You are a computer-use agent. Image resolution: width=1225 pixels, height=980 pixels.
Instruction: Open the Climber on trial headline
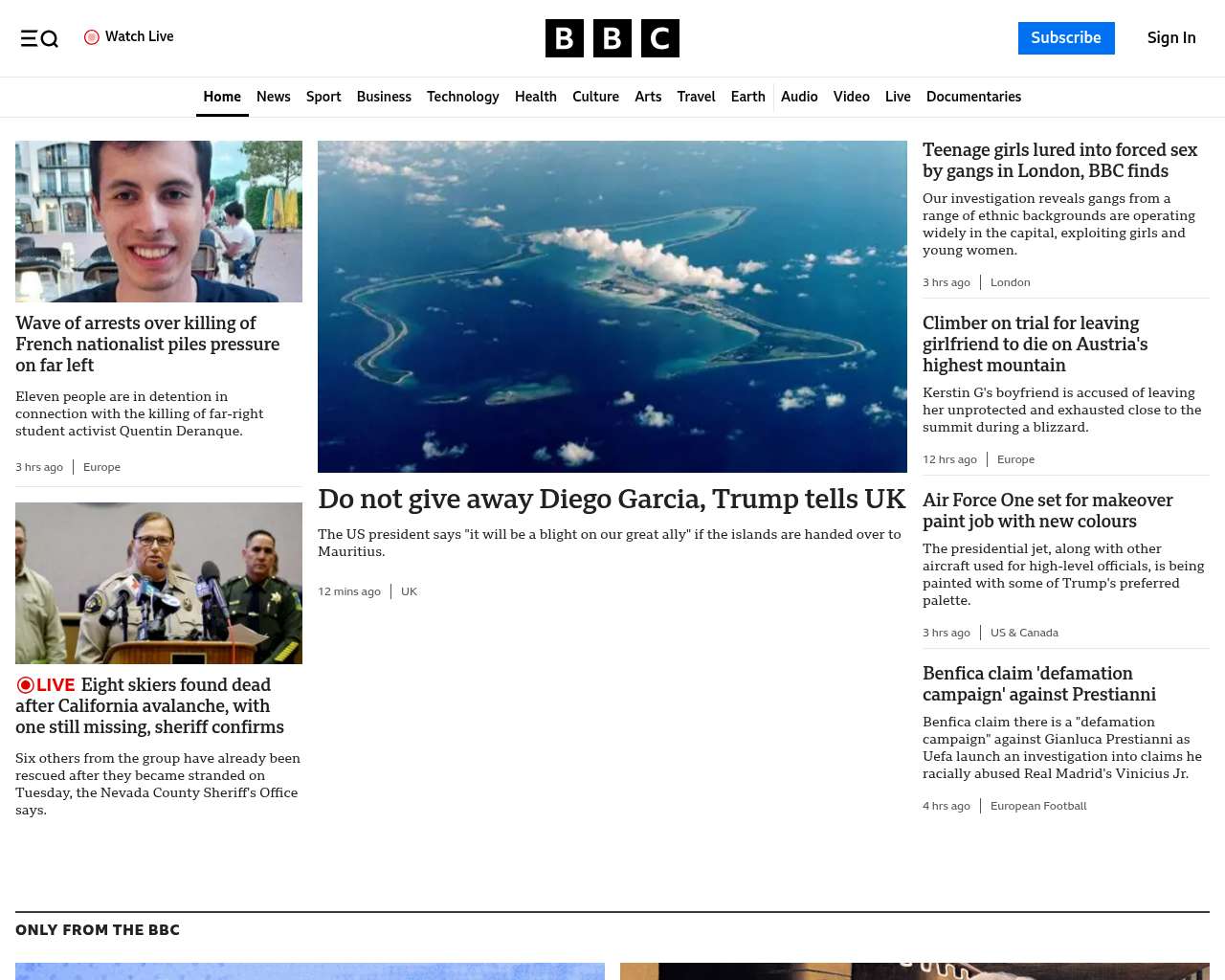click(1035, 345)
